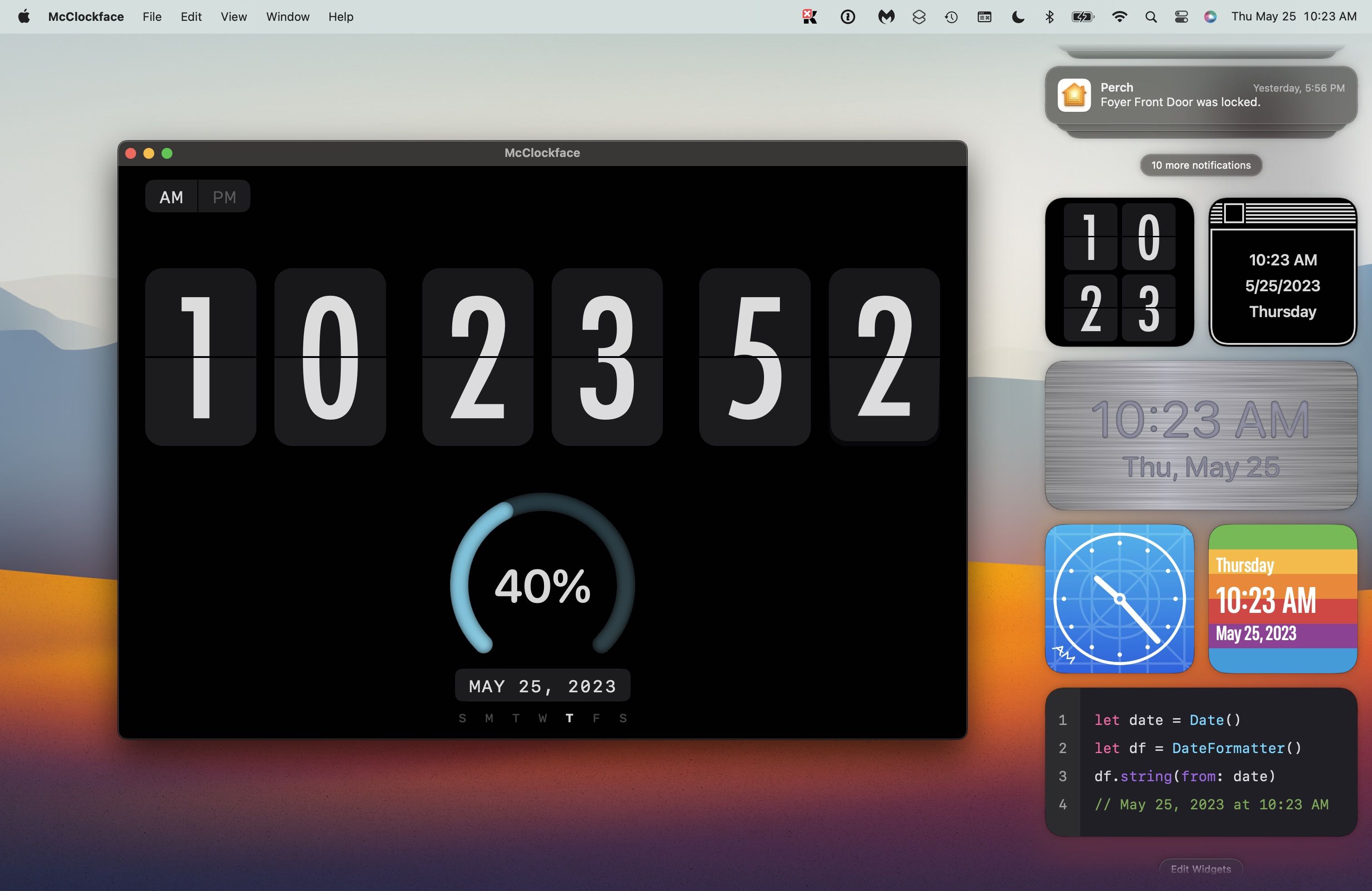This screenshot has height=891, width=1372.
Task: Click the MAY 25, 2023 date label
Action: pos(543,686)
